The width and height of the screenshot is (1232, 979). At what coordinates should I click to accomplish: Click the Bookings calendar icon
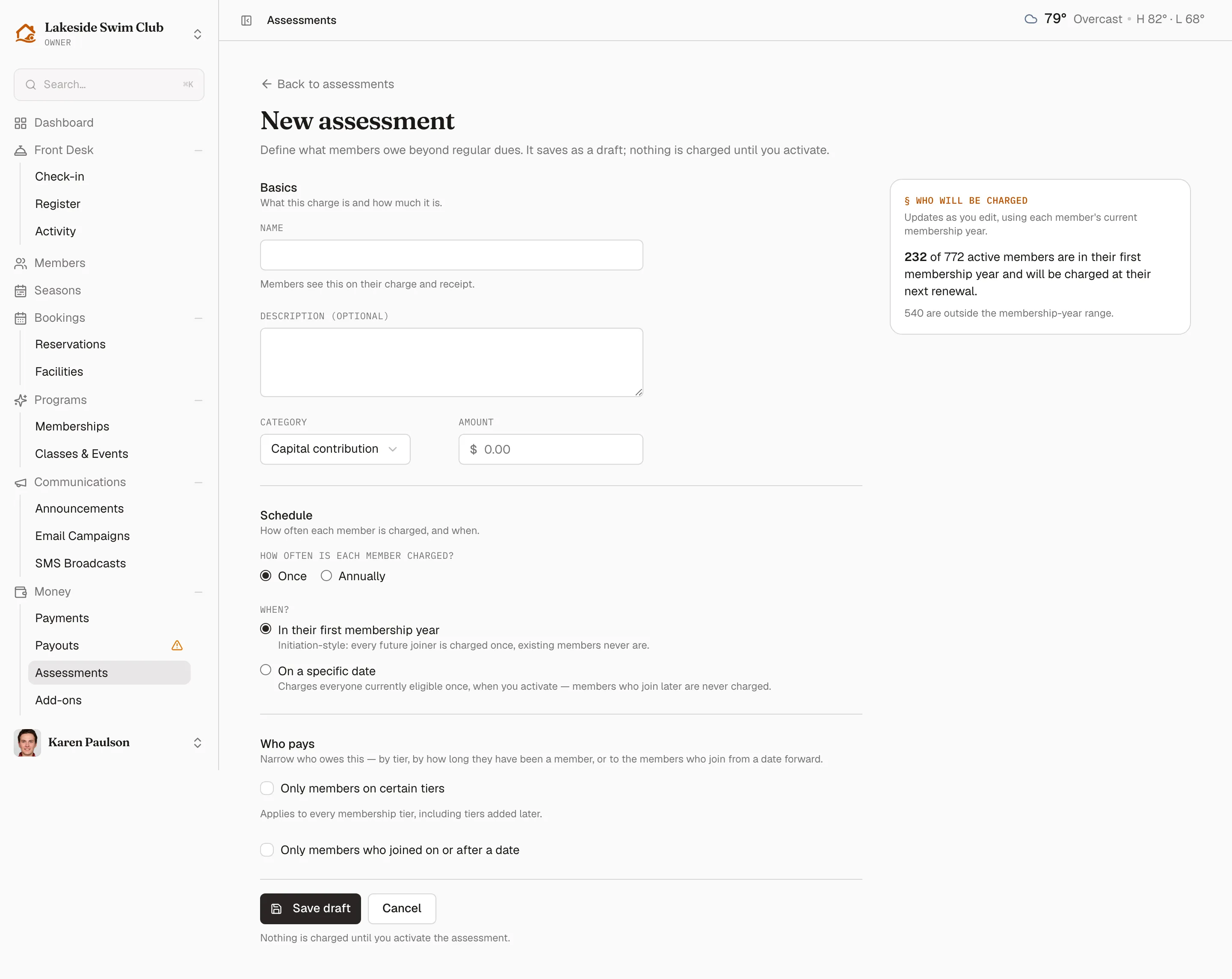coord(21,318)
